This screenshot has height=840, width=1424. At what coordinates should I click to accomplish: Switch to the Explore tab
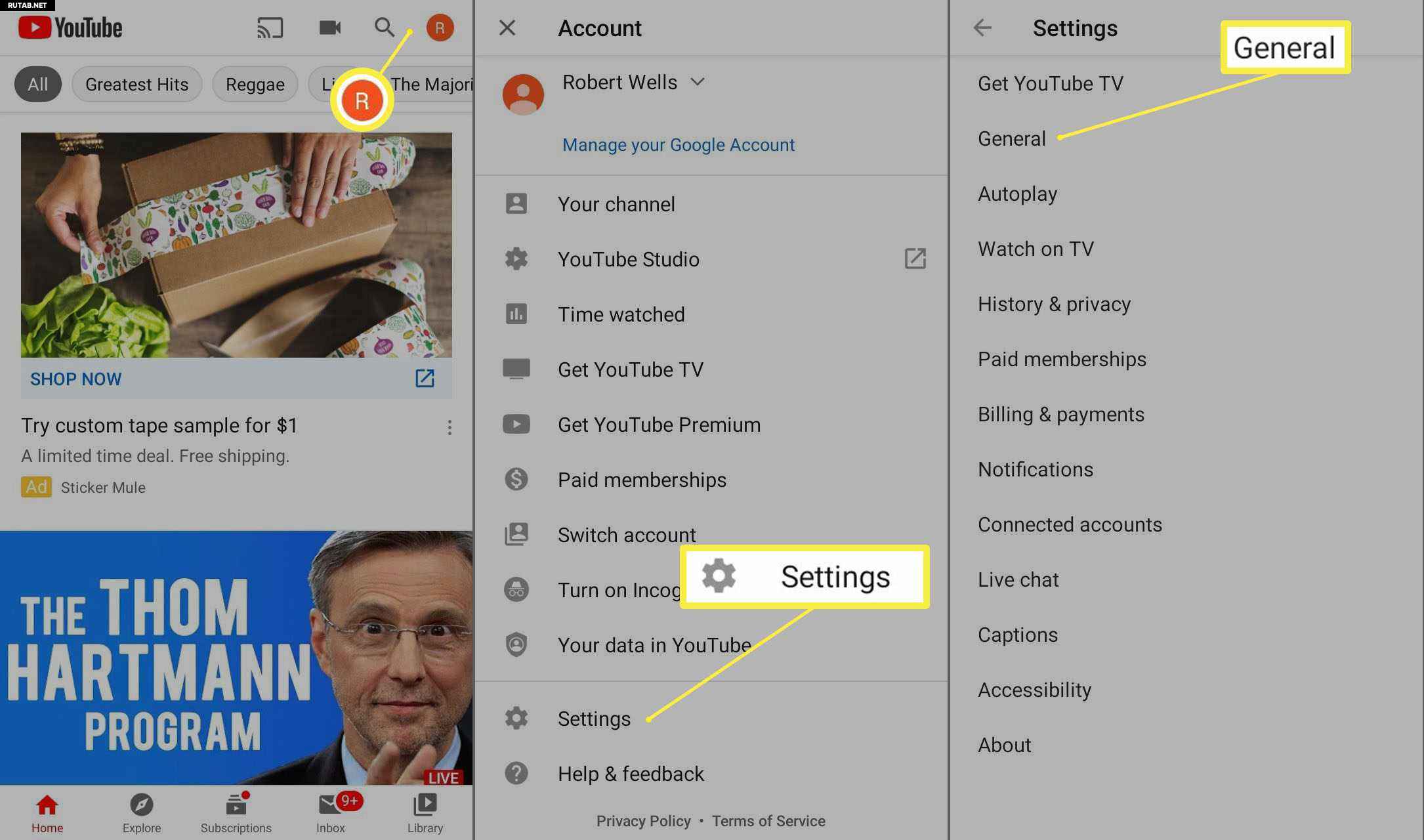[x=142, y=814]
